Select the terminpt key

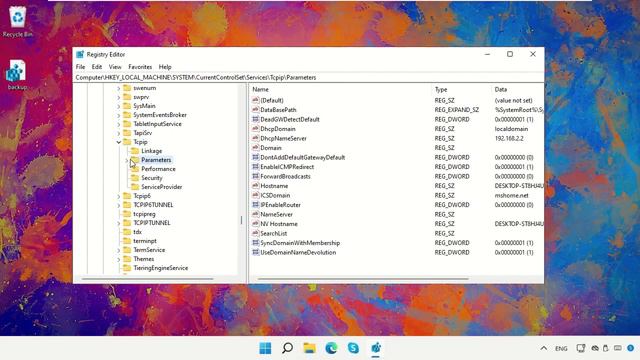(x=144, y=241)
